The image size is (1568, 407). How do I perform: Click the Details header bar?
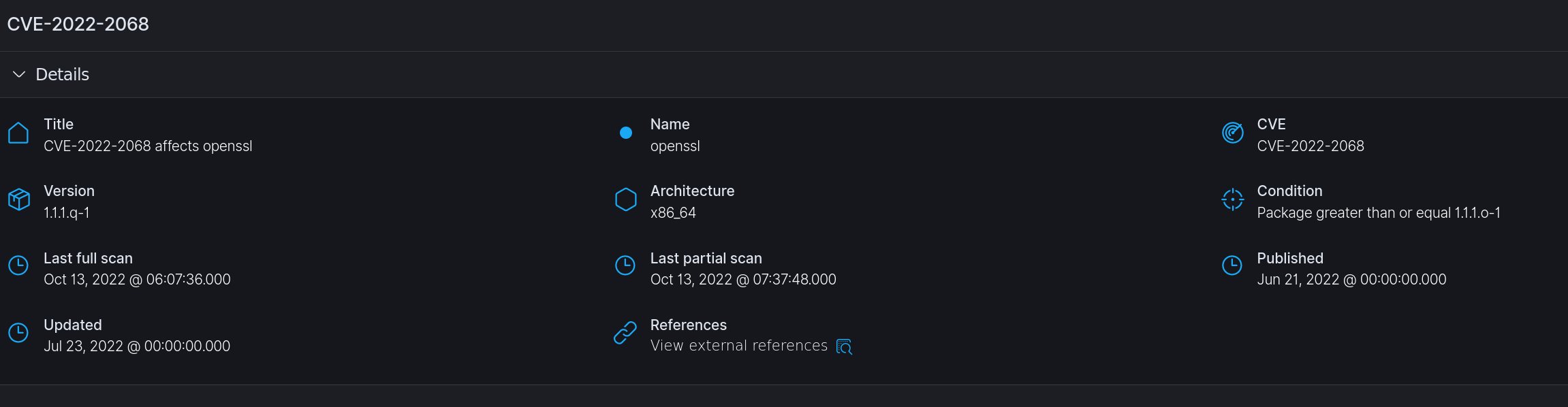(x=63, y=74)
